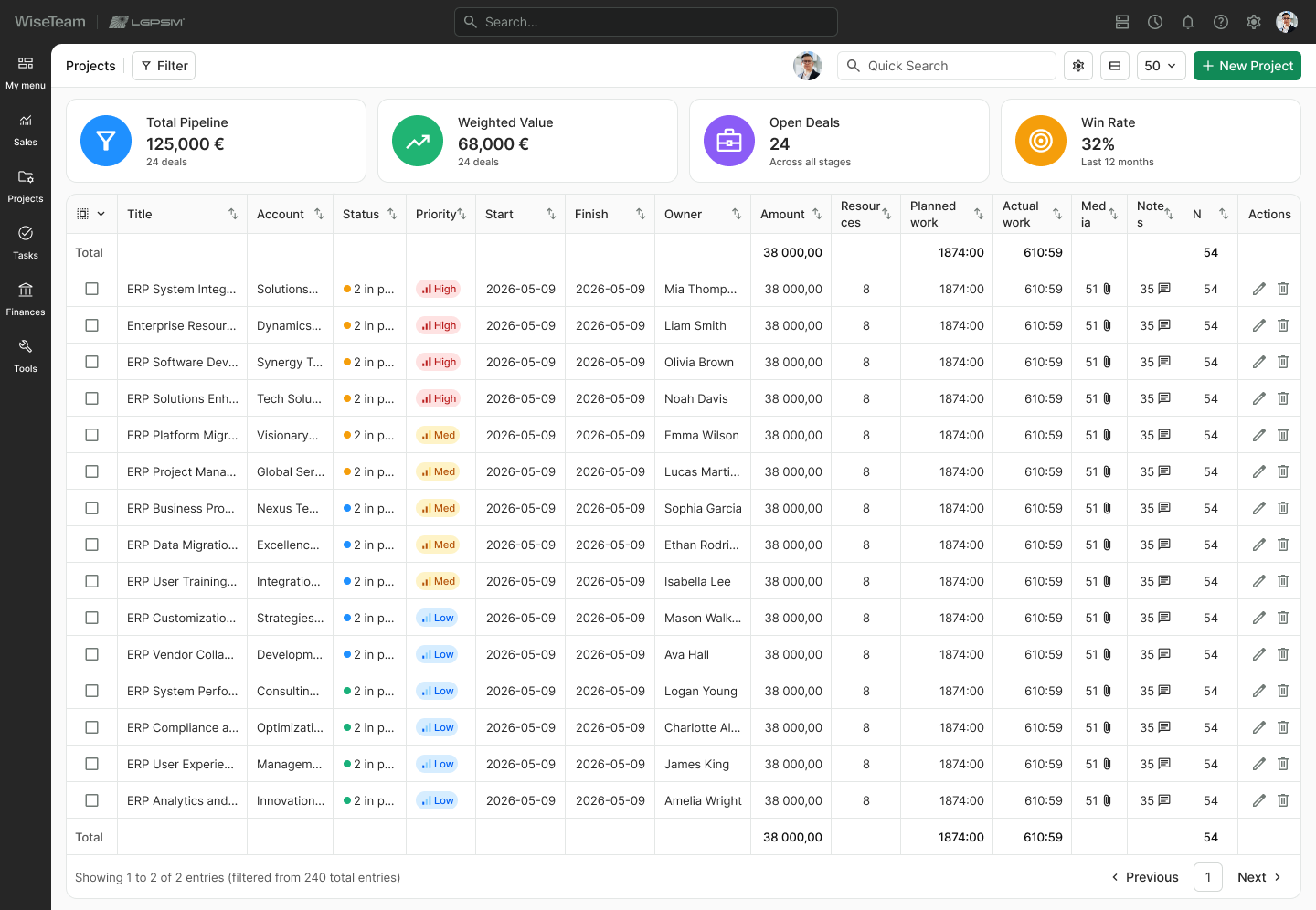Edit the ERP System Integ... row
1316x910 pixels.
[1259, 289]
